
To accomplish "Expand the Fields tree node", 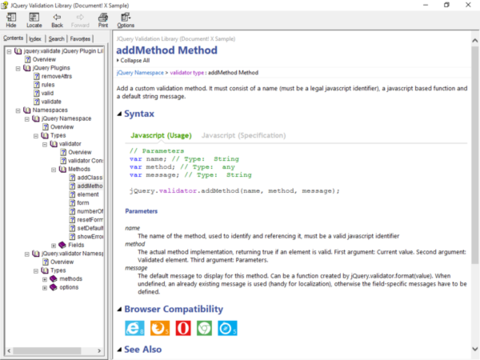I will (53, 246).
